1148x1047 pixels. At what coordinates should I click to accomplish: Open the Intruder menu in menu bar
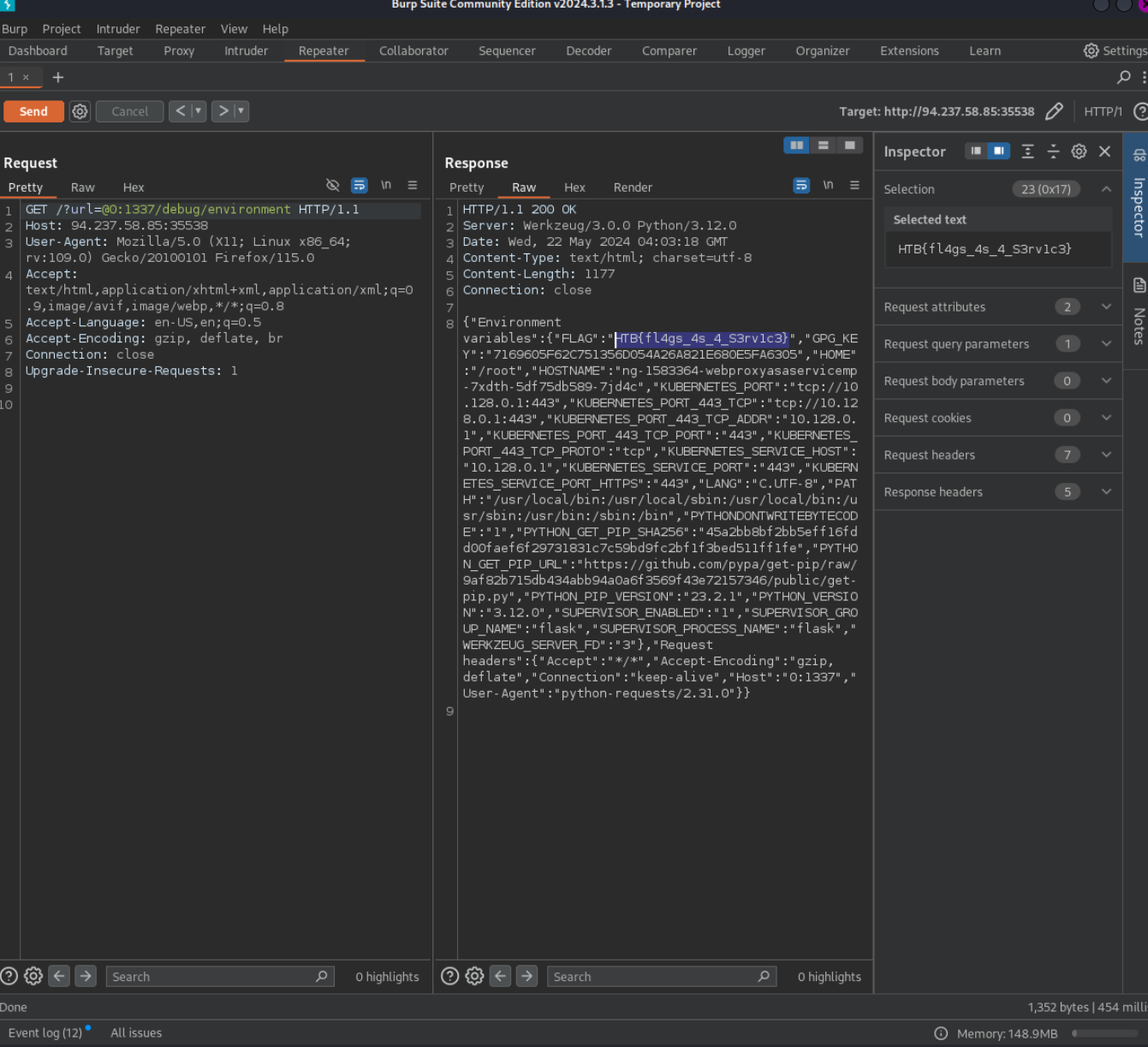tap(118, 28)
